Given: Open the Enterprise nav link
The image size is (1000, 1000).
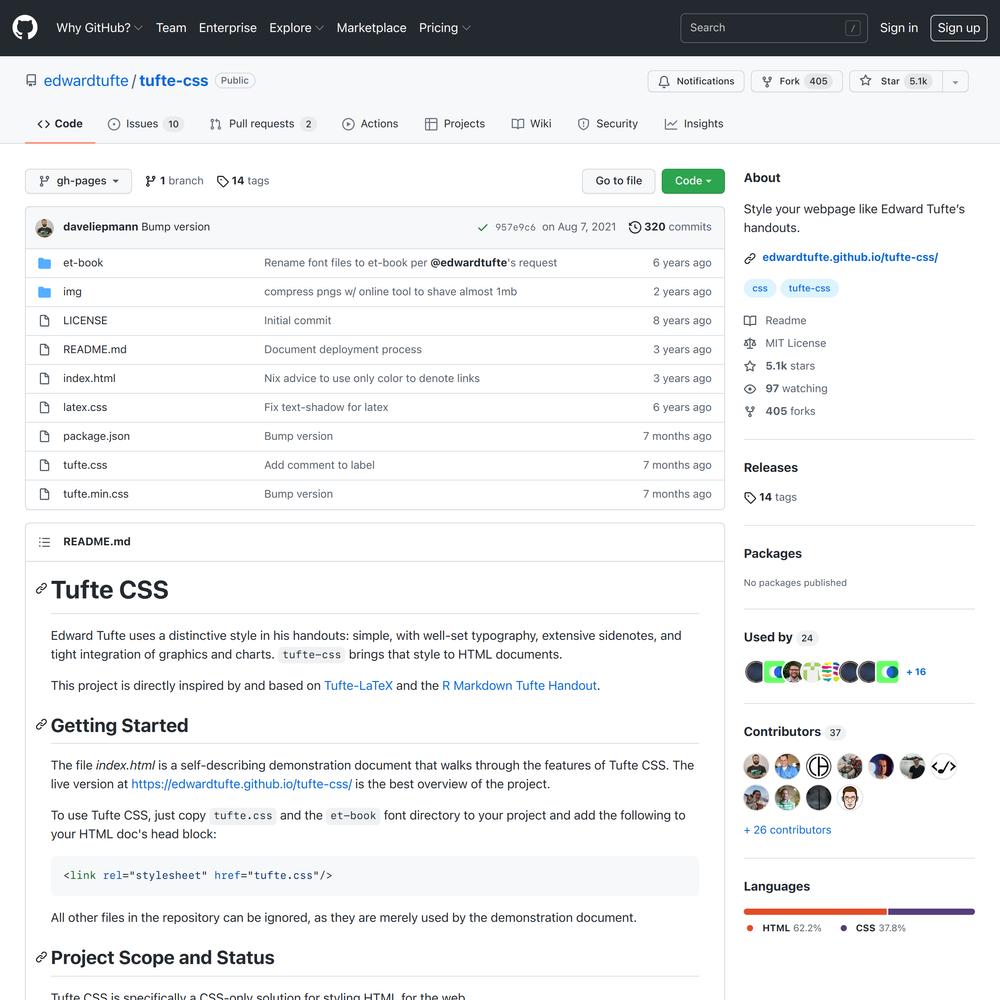Looking at the screenshot, I should (228, 28).
